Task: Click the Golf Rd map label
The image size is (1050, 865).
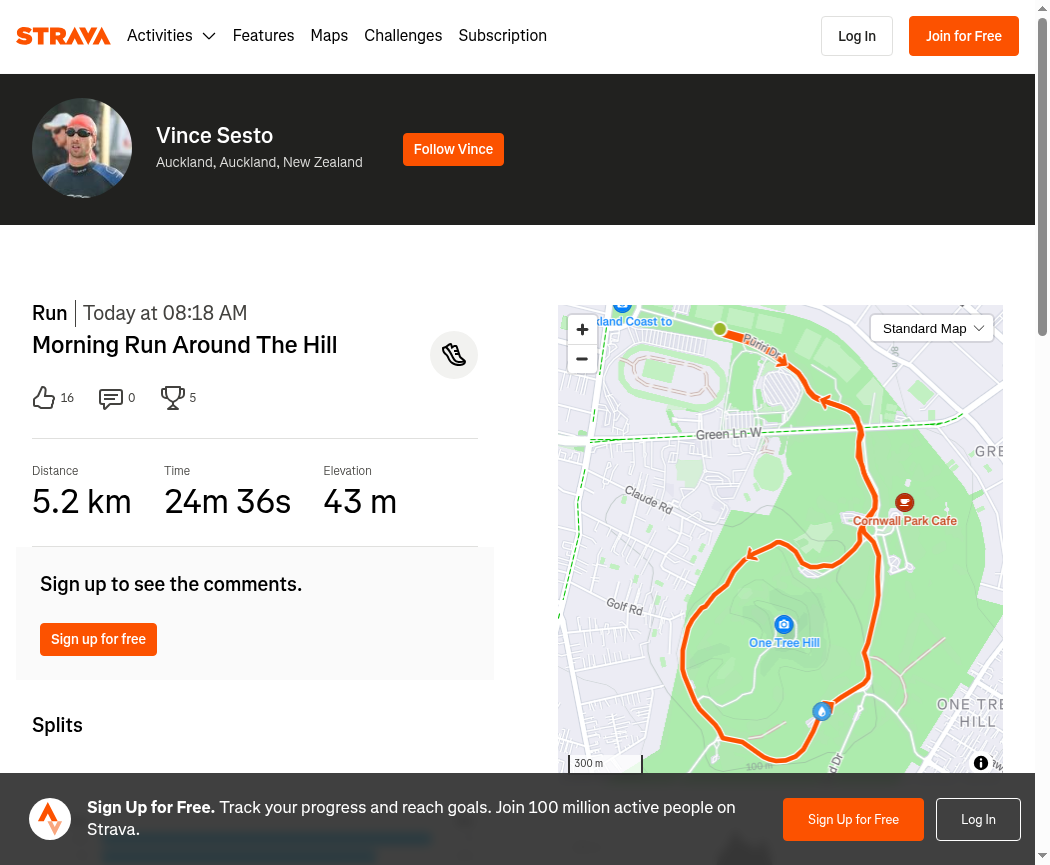Action: (624, 607)
